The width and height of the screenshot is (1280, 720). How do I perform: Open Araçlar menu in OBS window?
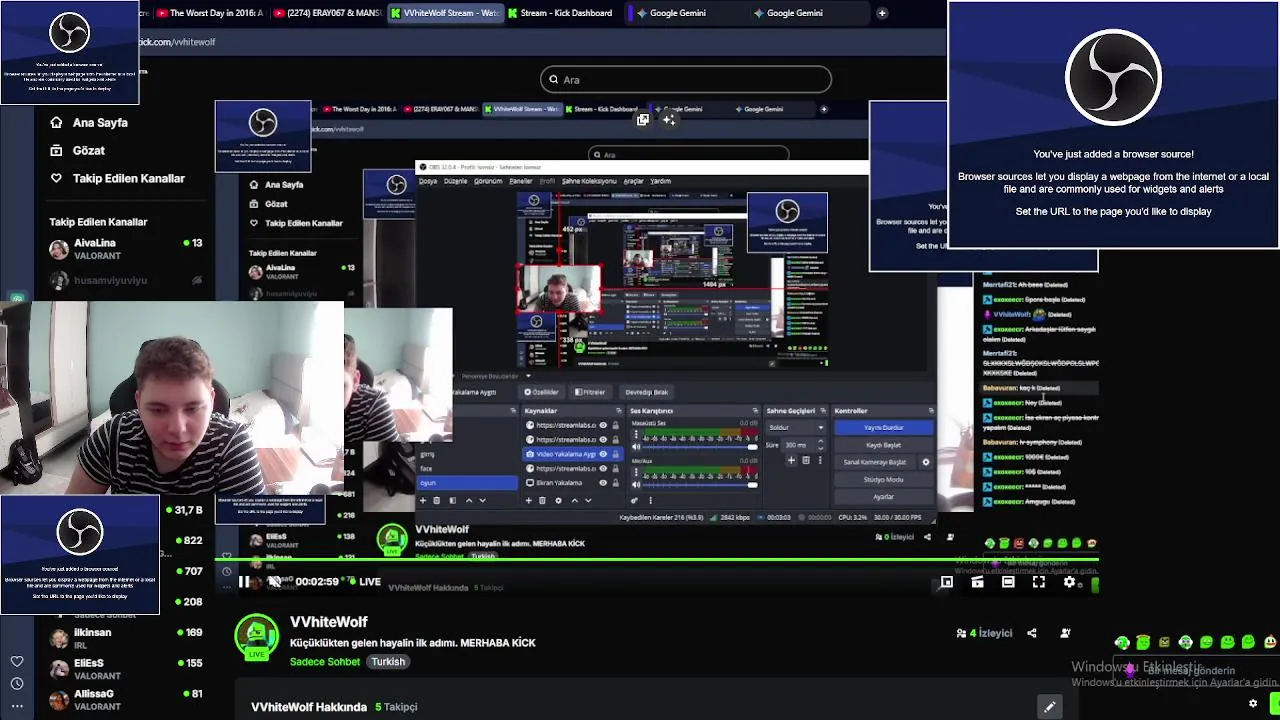(x=633, y=181)
